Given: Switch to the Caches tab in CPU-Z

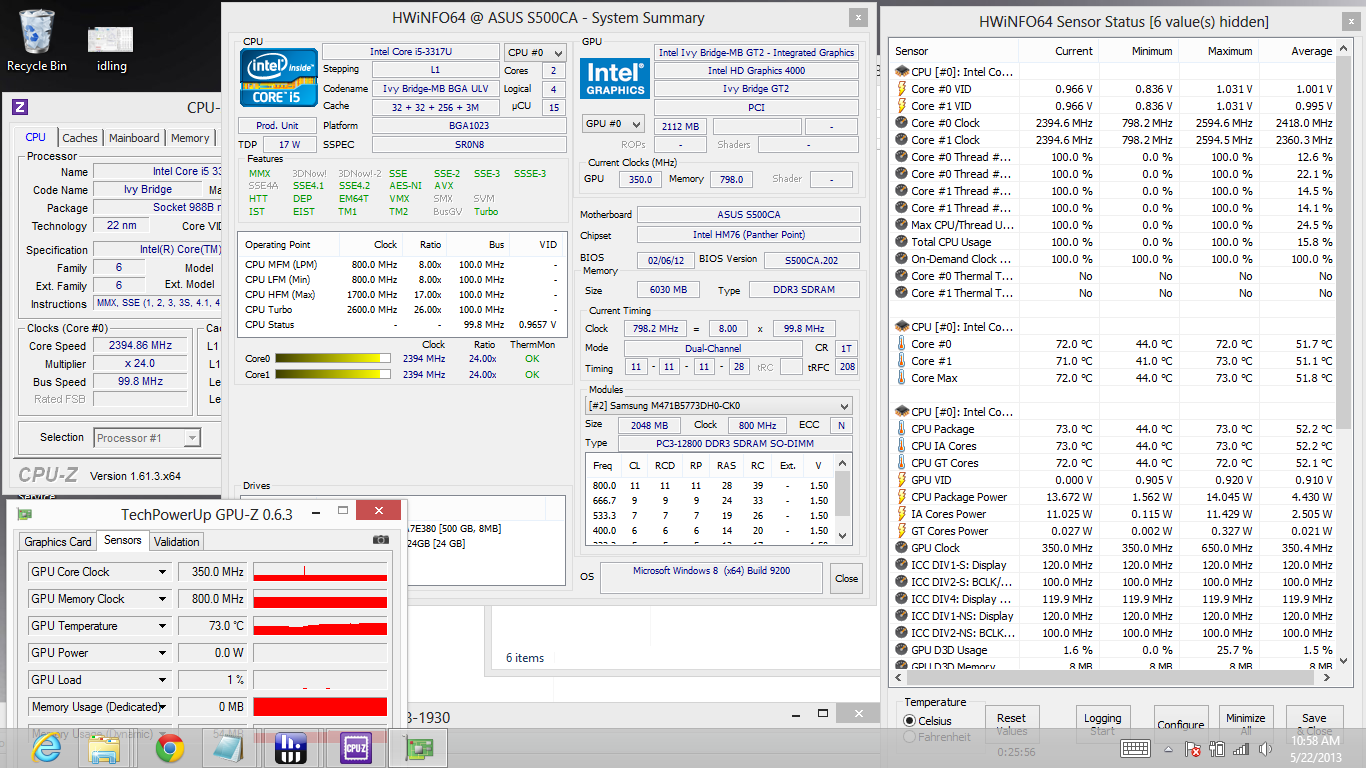Looking at the screenshot, I should coord(80,138).
